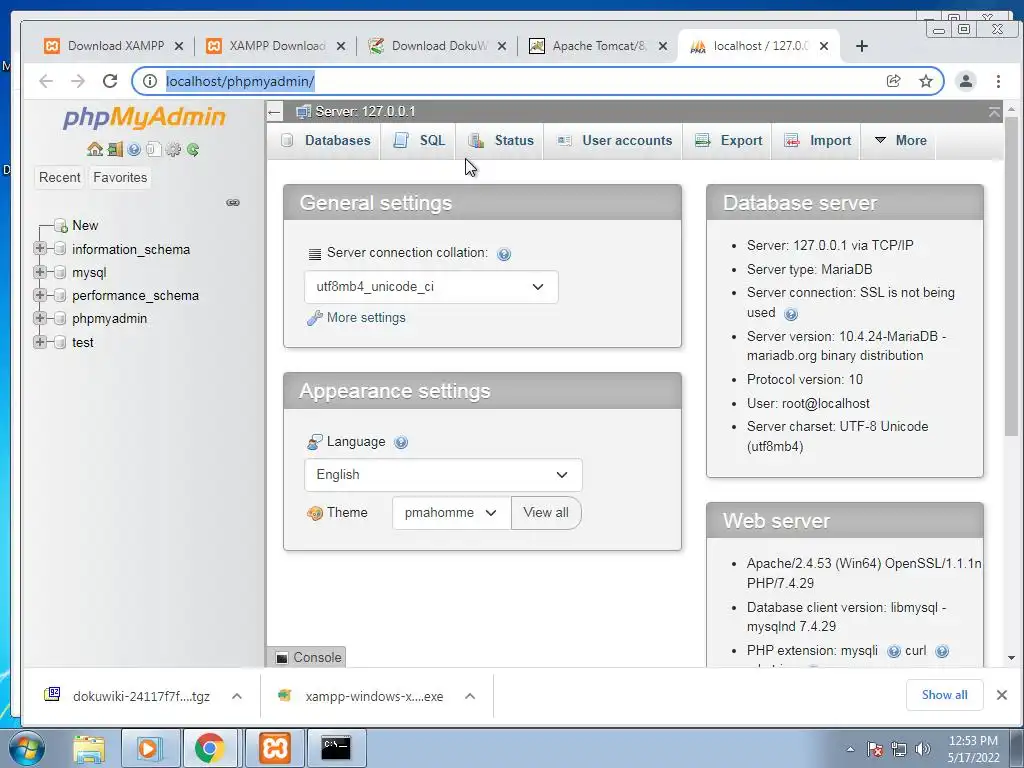This screenshot has width=1024, height=768.
Task: Open Windows Explorer folder in taskbar
Action: [89, 748]
